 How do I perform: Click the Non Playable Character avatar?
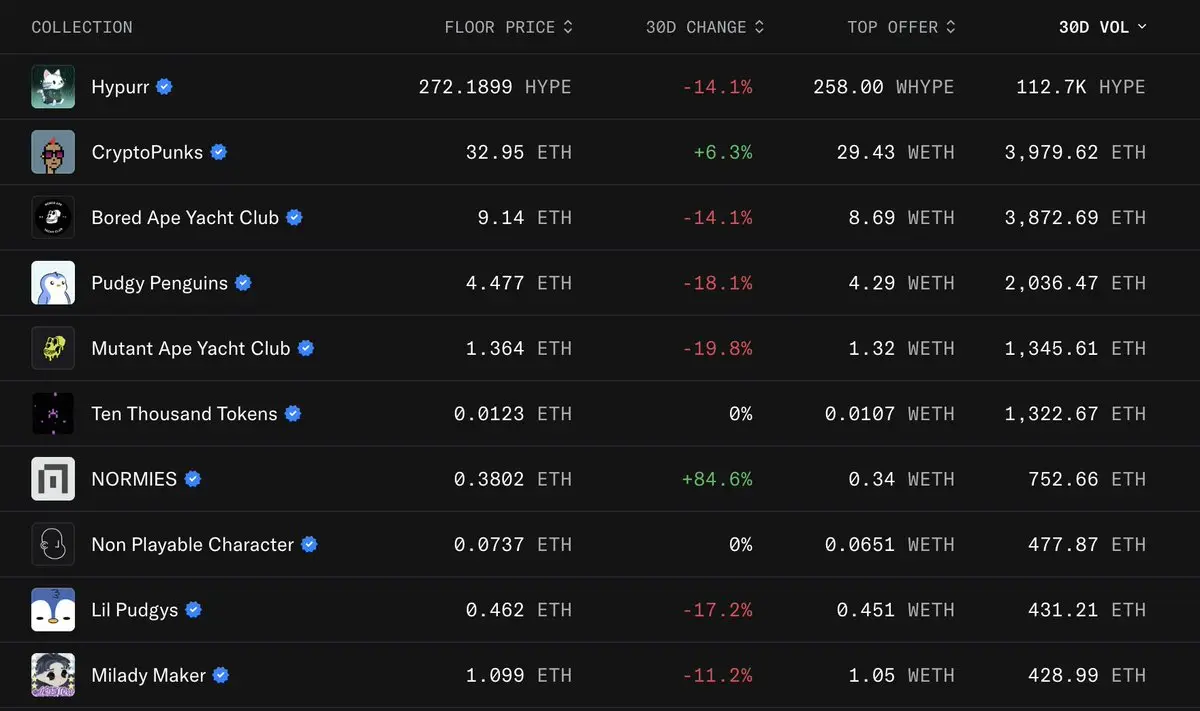point(53,544)
